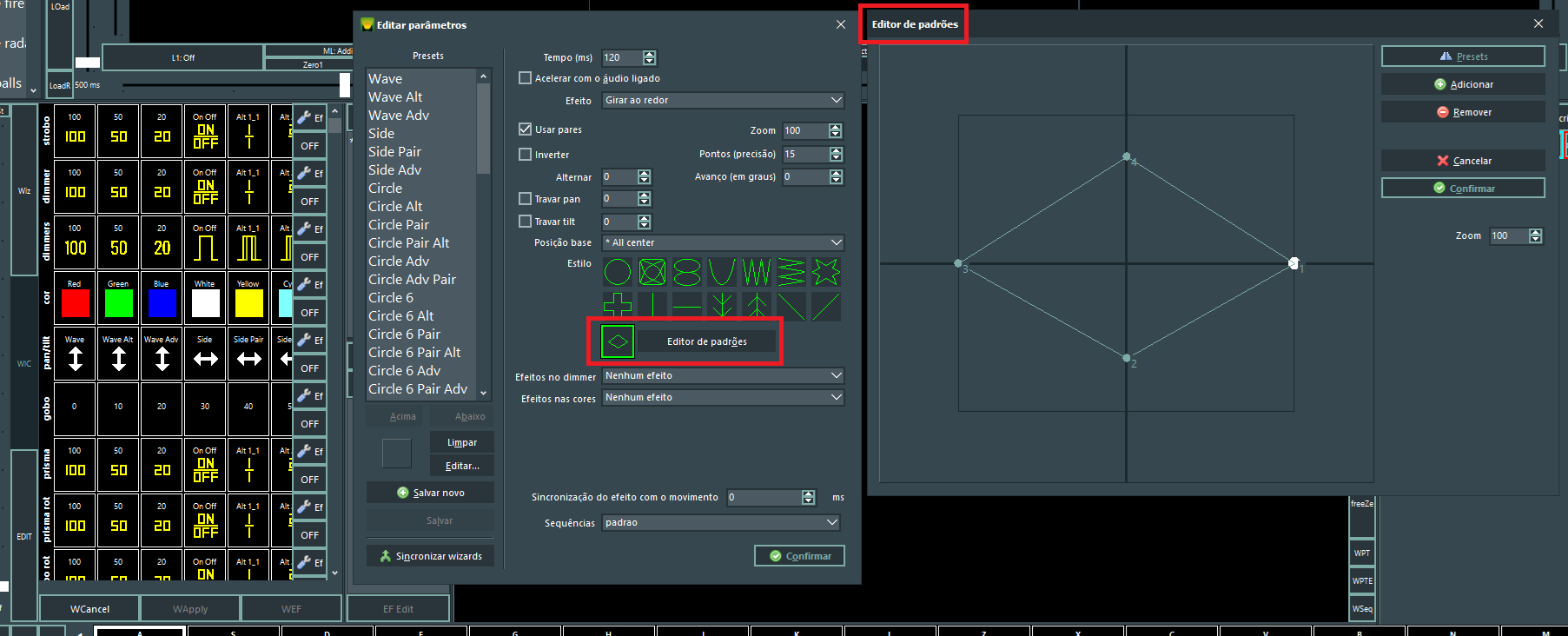1568x636 pixels.
Task: Select 'Circle Pair Alt' in presets list
Action: pos(408,243)
